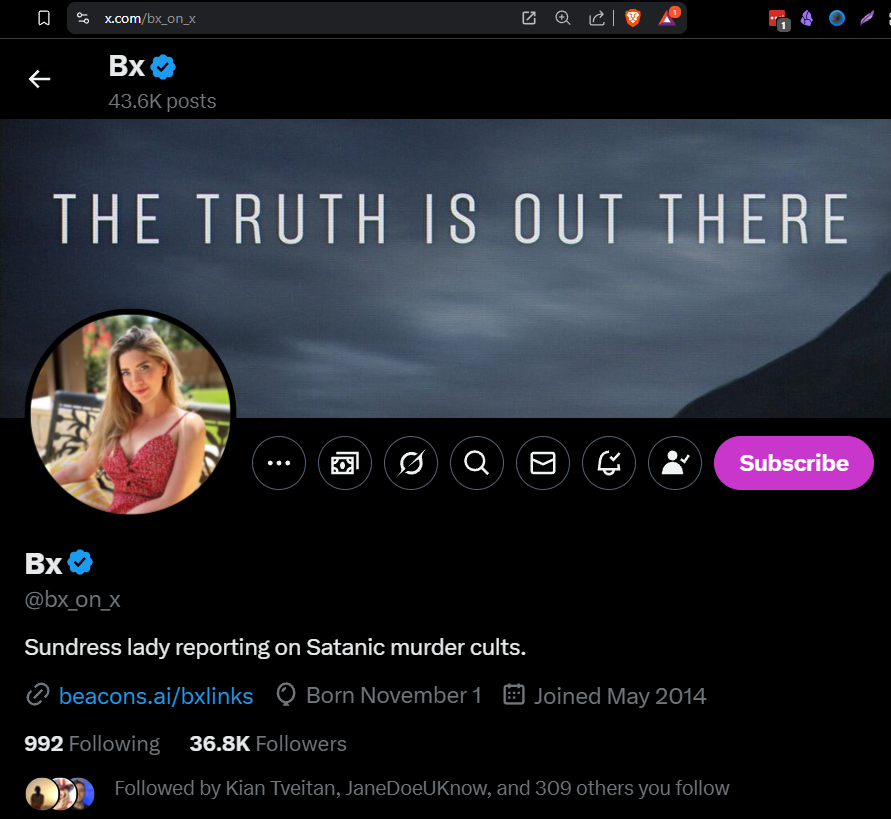Go back using the arrow button
The image size is (891, 819).
click(x=39, y=79)
